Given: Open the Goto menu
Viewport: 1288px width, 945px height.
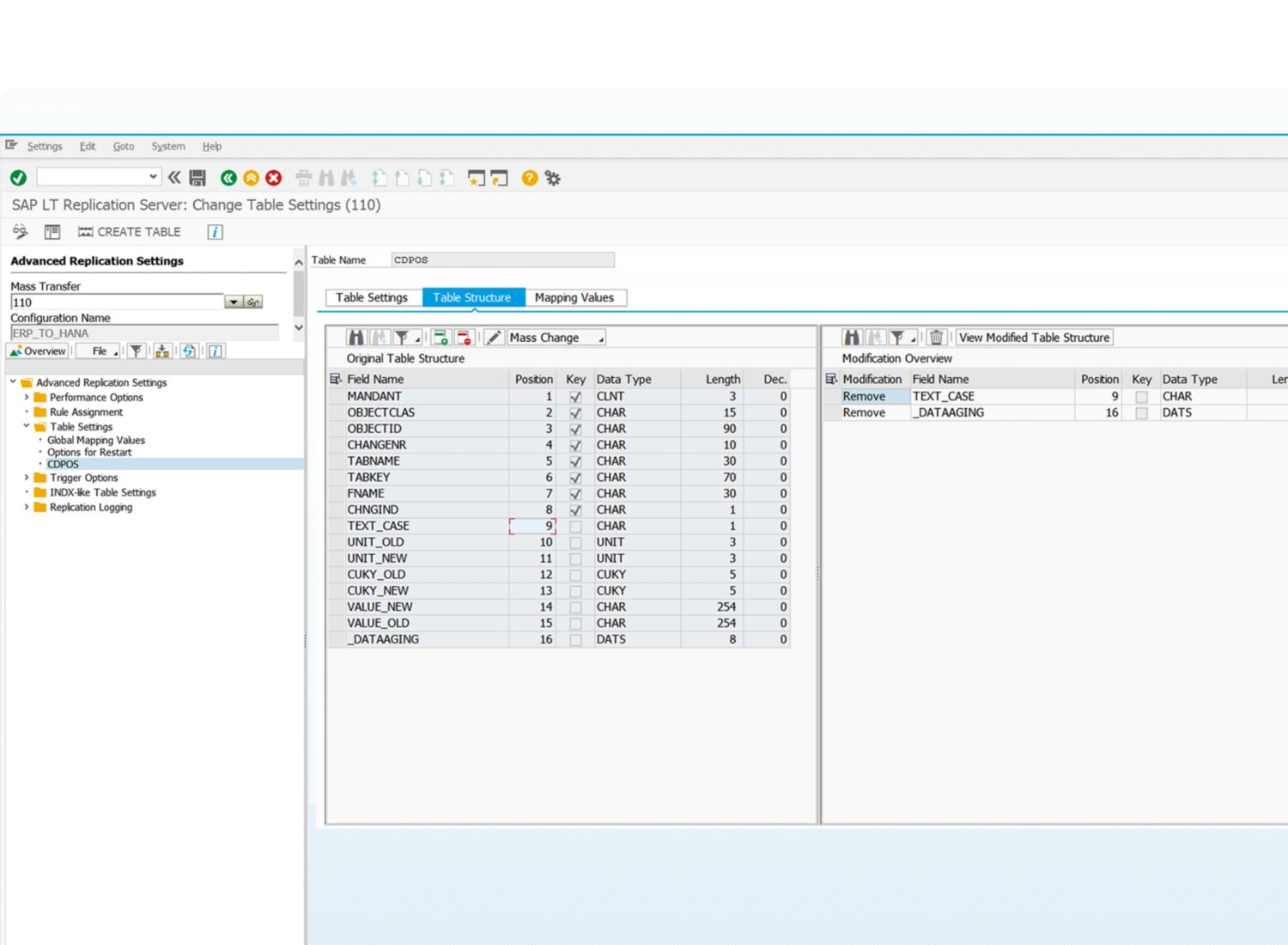Looking at the screenshot, I should 124,146.
